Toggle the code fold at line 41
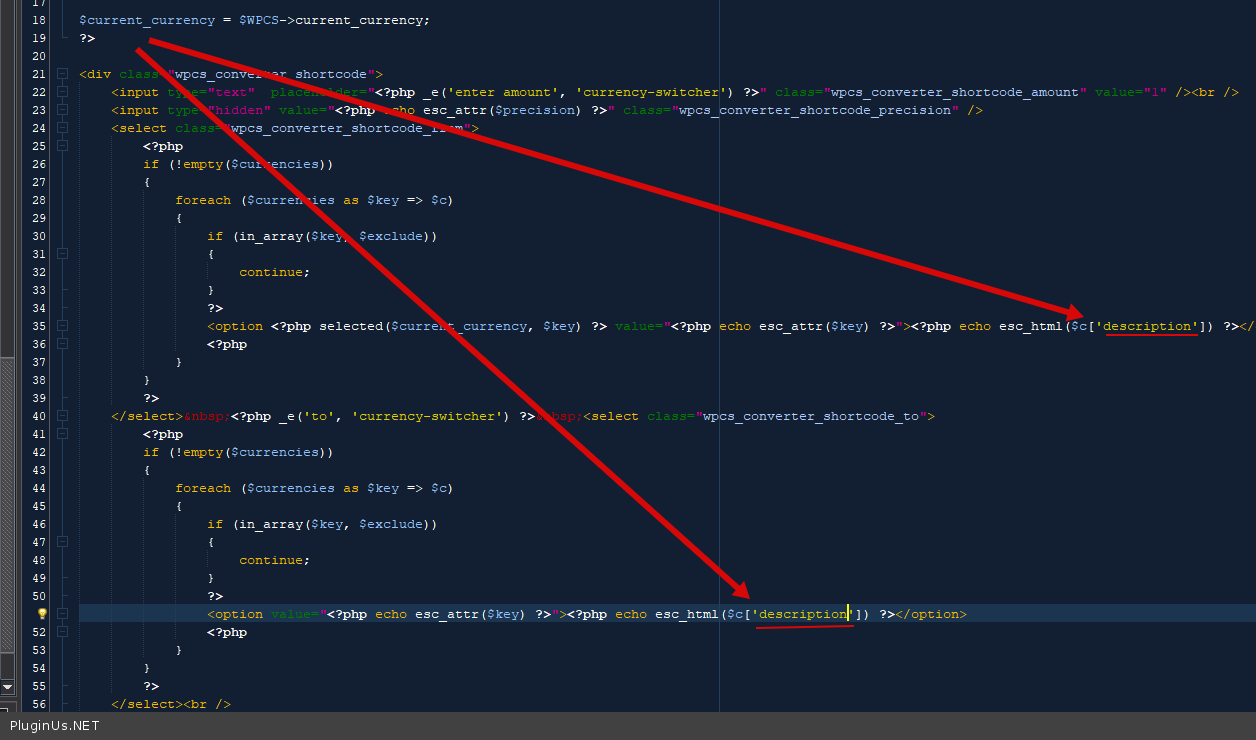Image resolution: width=1256 pixels, height=740 pixels. [x=62, y=434]
